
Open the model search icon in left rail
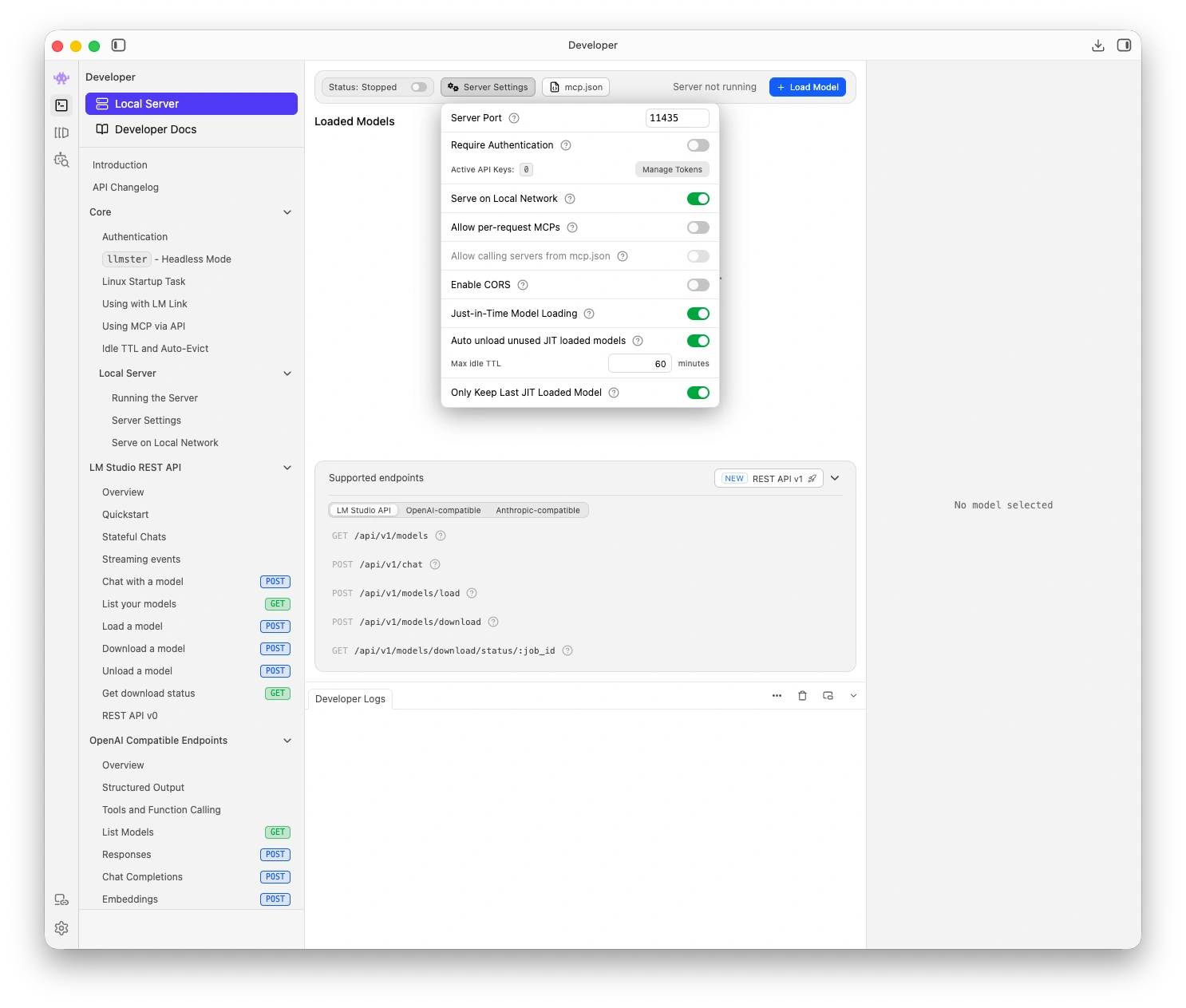[x=61, y=160]
